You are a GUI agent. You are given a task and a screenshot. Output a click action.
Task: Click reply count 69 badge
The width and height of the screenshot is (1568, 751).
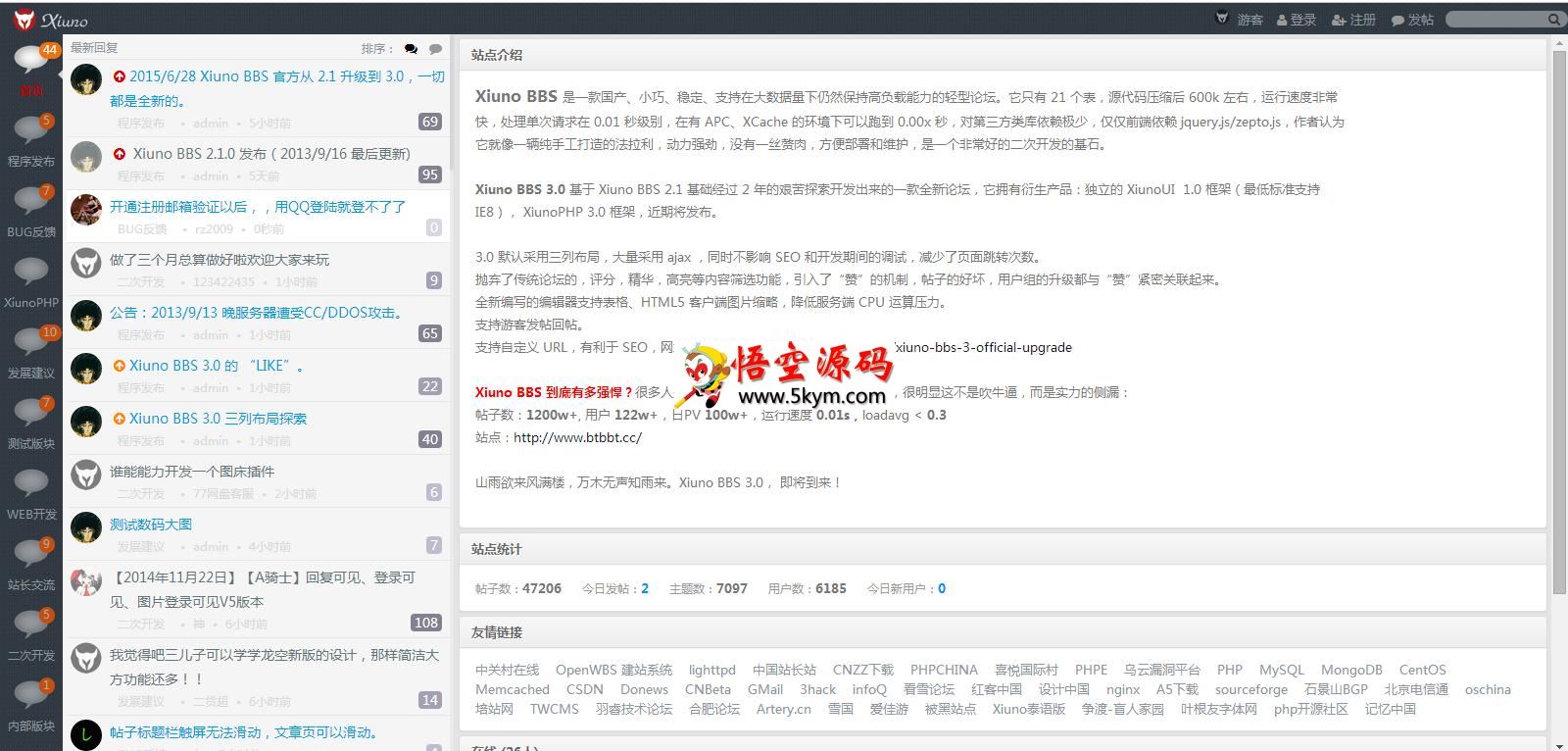tap(430, 122)
